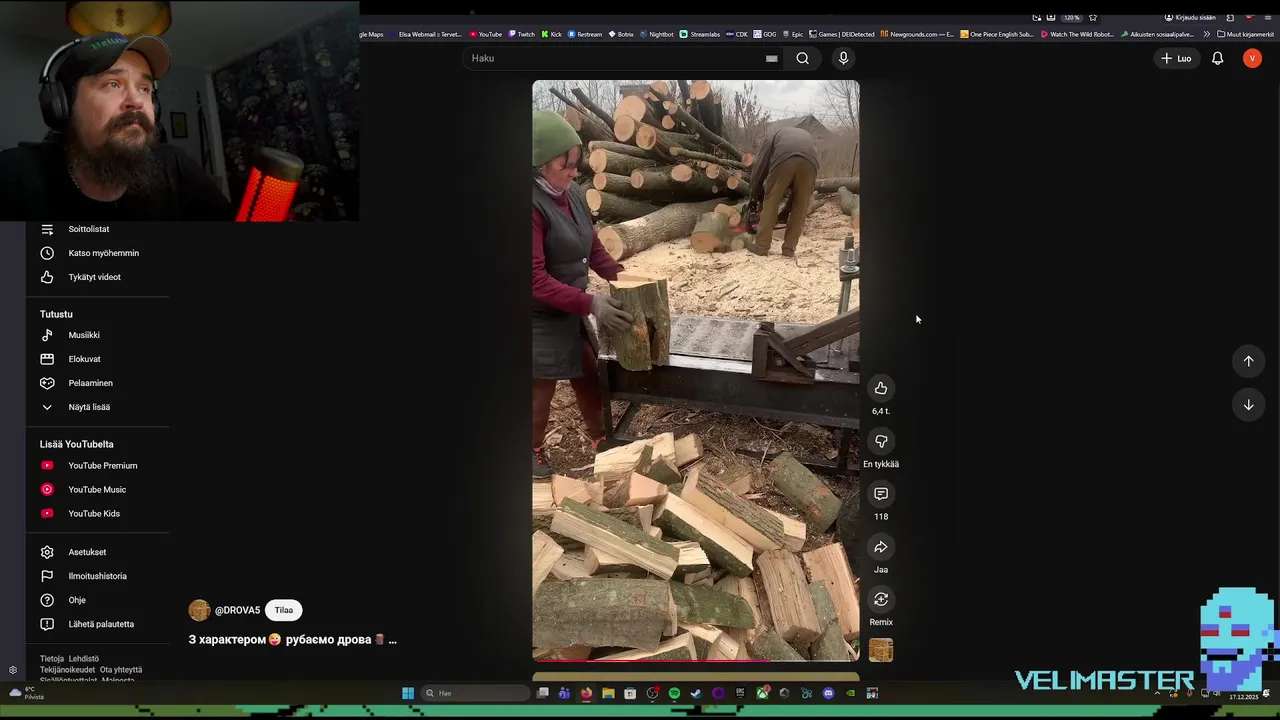Switch to Firefox in the taskbar
Screen dimensions: 1280x720
(x=586, y=693)
